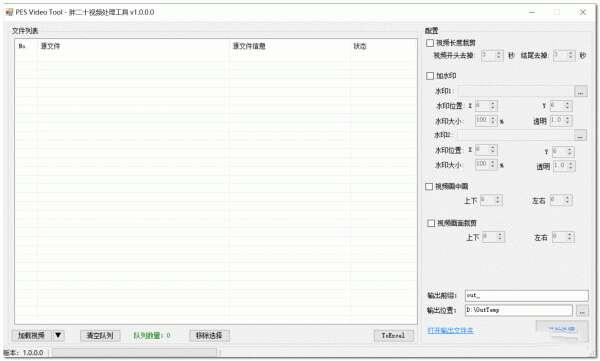Click the 版本: 1.0.0.0 version text
Image resolution: width=600 pixels, height=361 pixels.
(23, 353)
